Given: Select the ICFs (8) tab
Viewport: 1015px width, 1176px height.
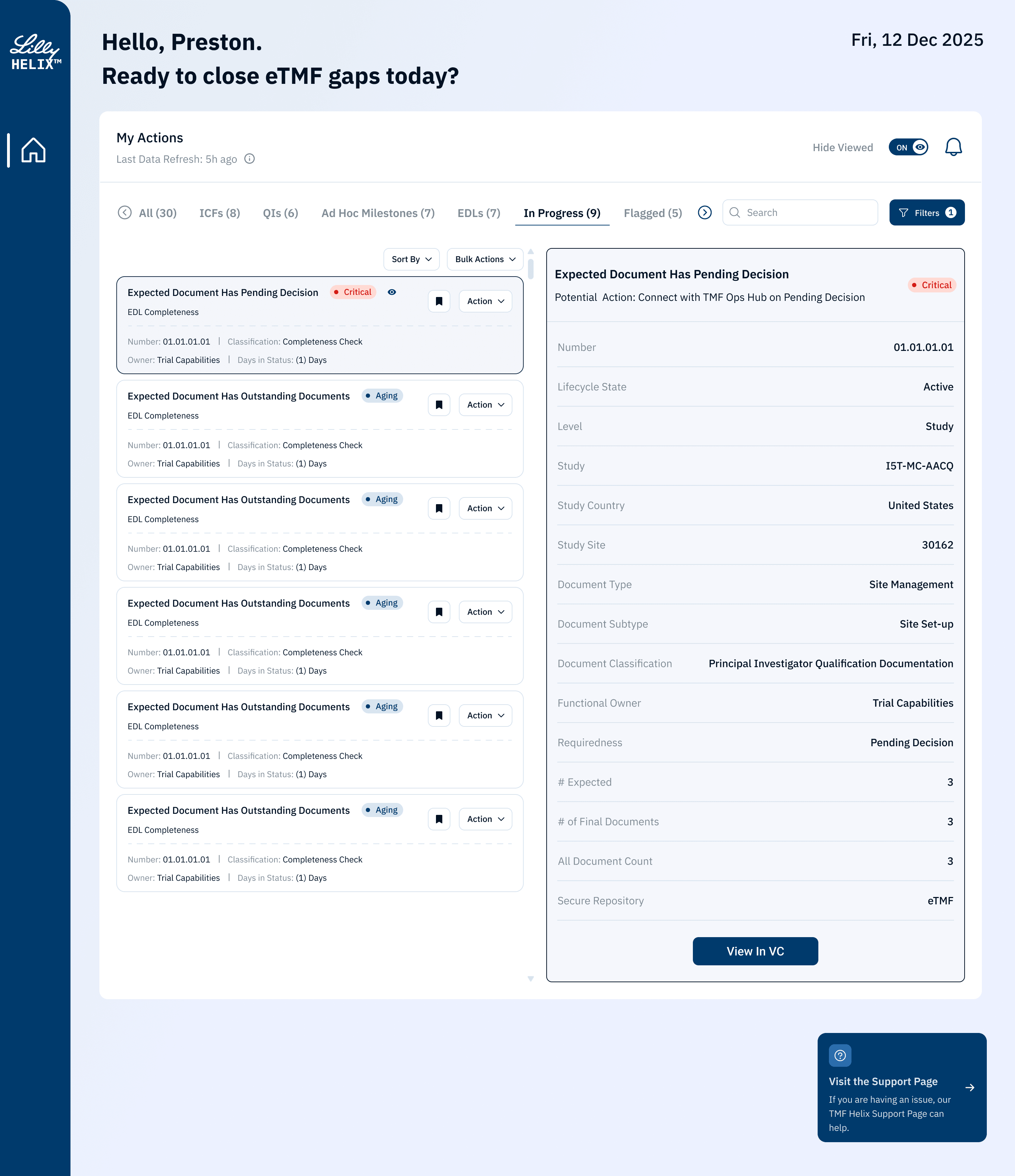Looking at the screenshot, I should [220, 213].
